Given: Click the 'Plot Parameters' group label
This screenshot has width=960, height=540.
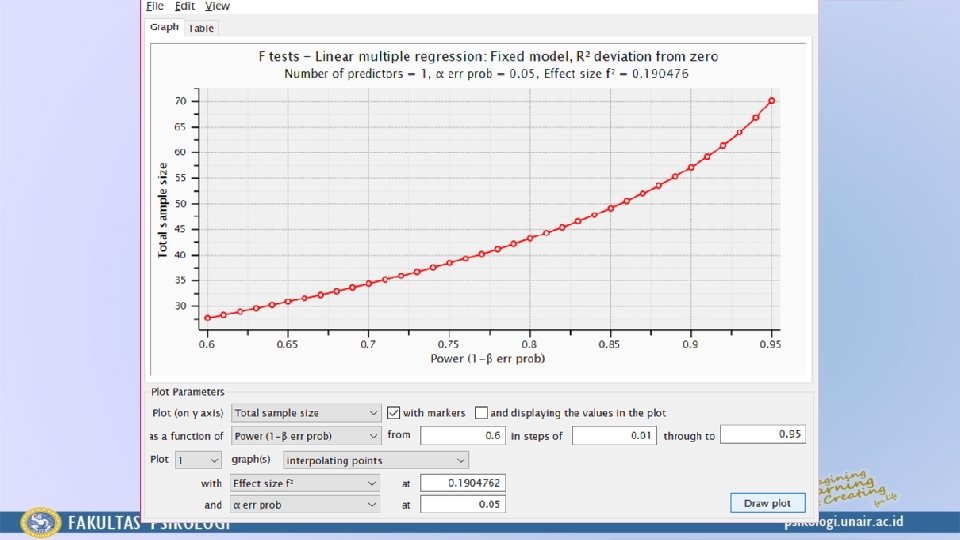Looking at the screenshot, I should point(187,392).
